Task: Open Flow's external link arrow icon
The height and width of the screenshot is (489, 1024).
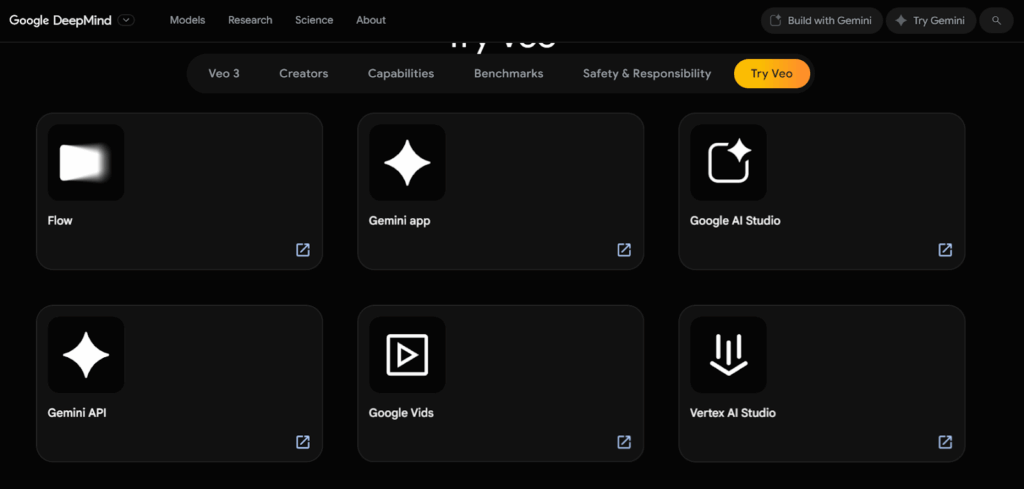Action: click(303, 250)
